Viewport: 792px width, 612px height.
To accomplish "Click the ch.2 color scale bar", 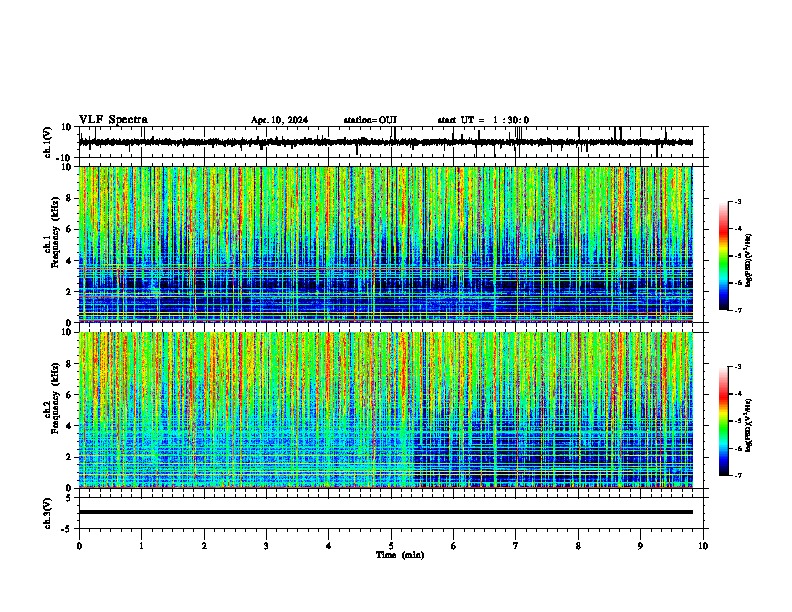I will pyautogui.click(x=724, y=421).
